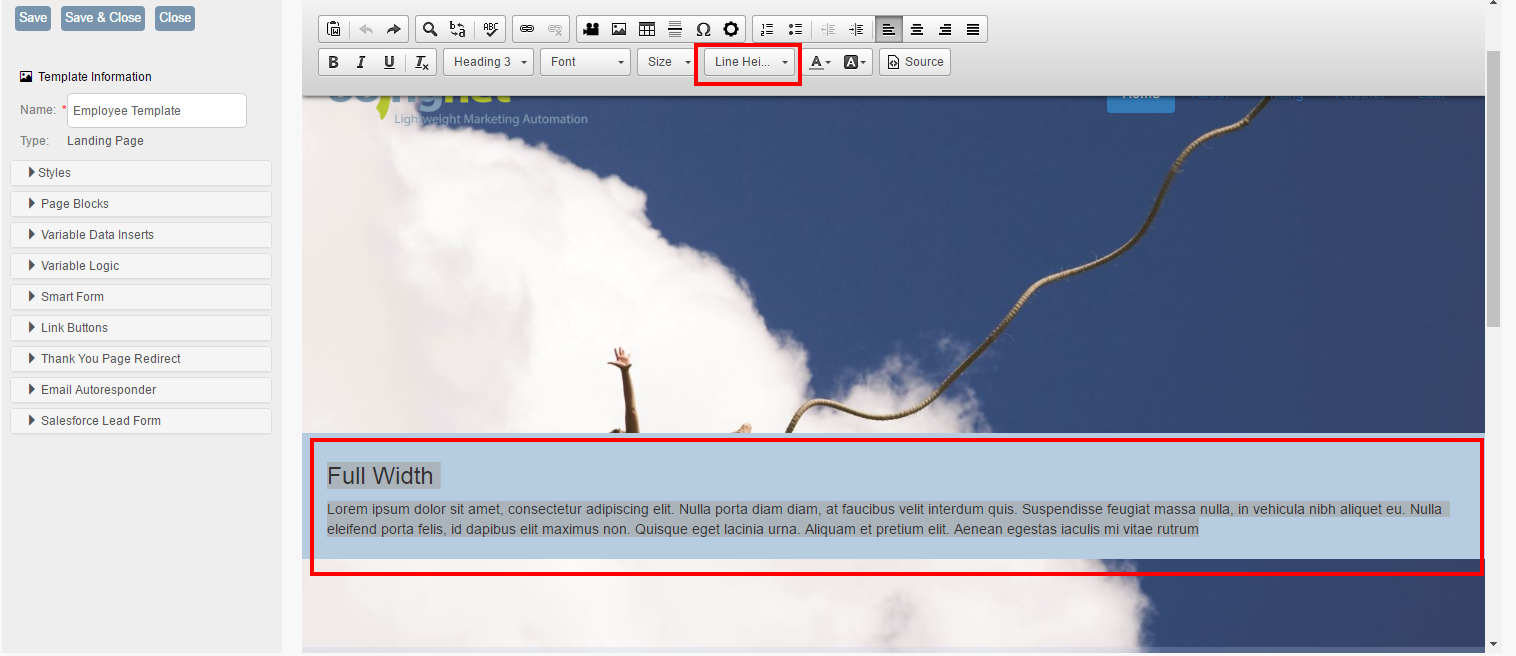Image resolution: width=1516 pixels, height=656 pixels.
Task: Open the Line Height dropdown
Action: [x=750, y=62]
